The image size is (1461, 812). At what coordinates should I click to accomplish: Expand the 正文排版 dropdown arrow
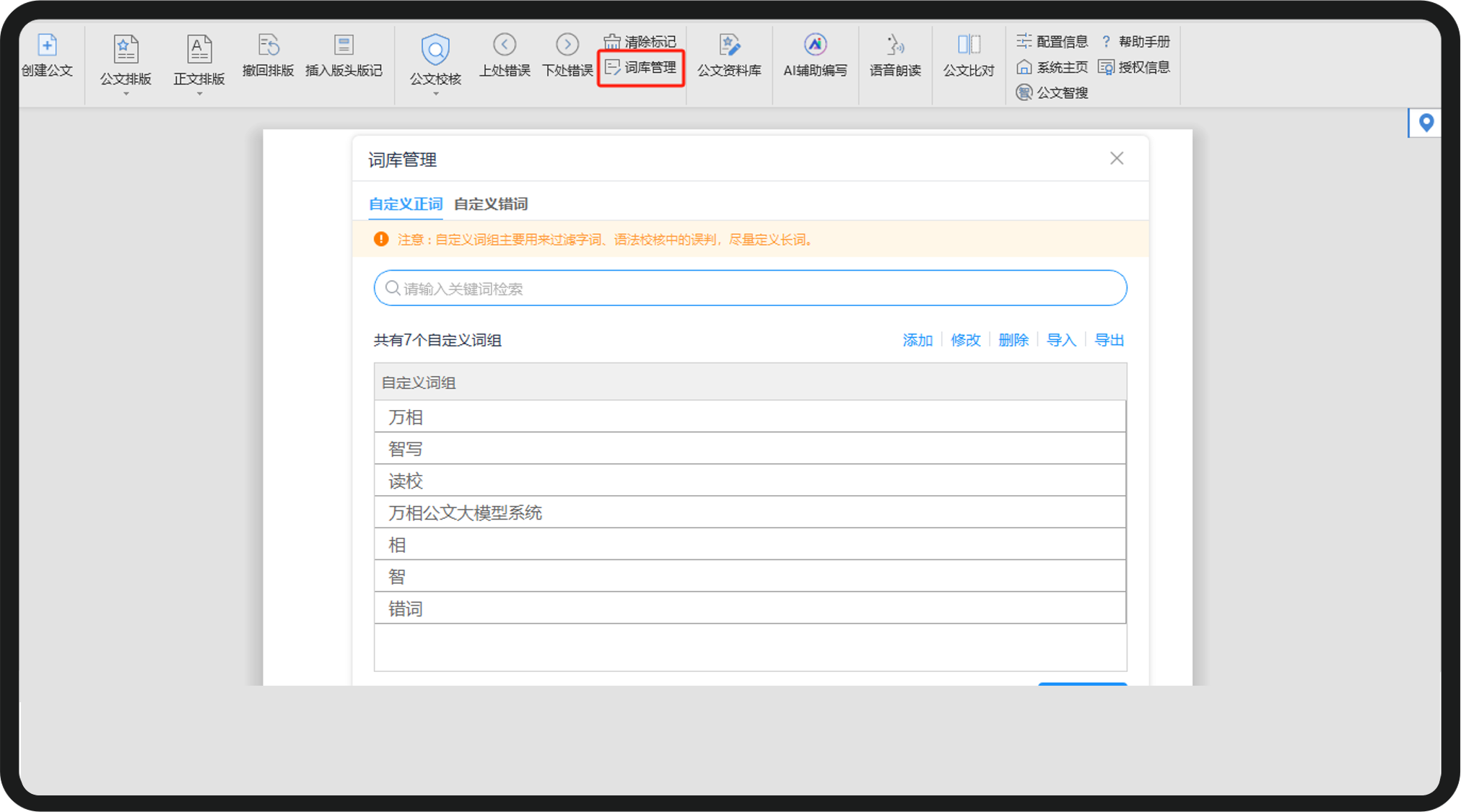(199, 94)
